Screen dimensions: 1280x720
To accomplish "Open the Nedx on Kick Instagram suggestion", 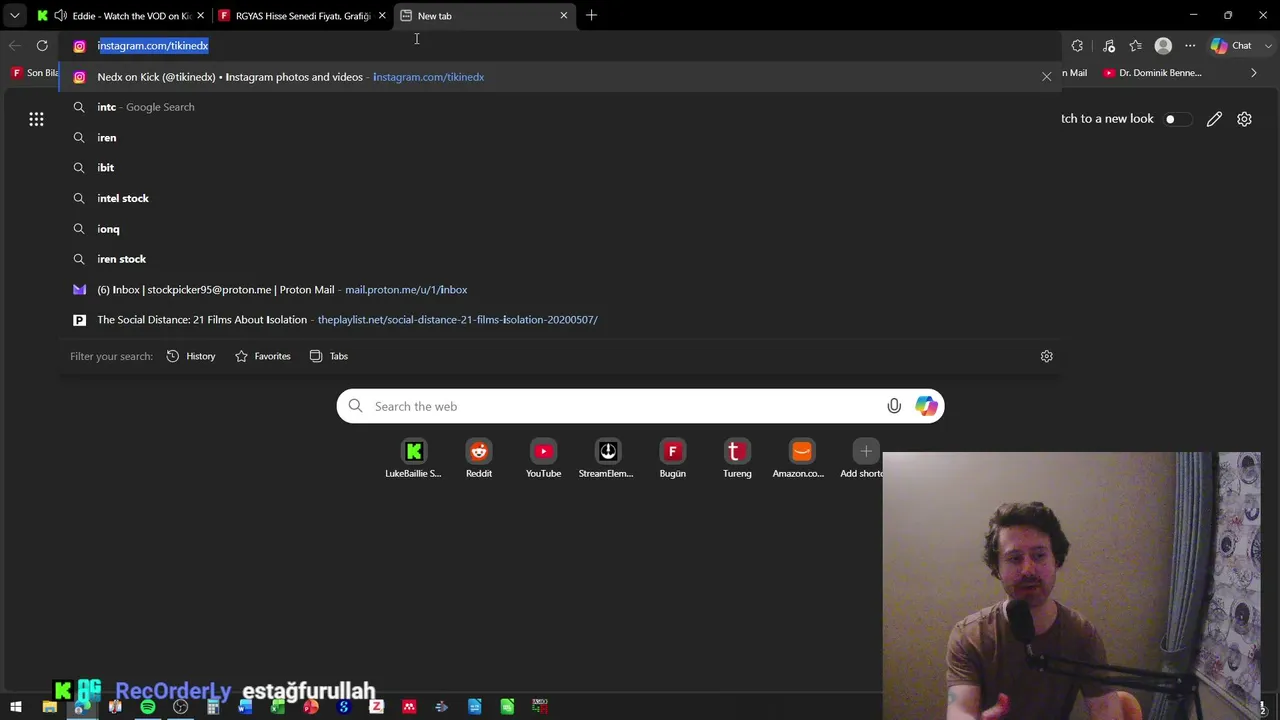I will 560,77.
